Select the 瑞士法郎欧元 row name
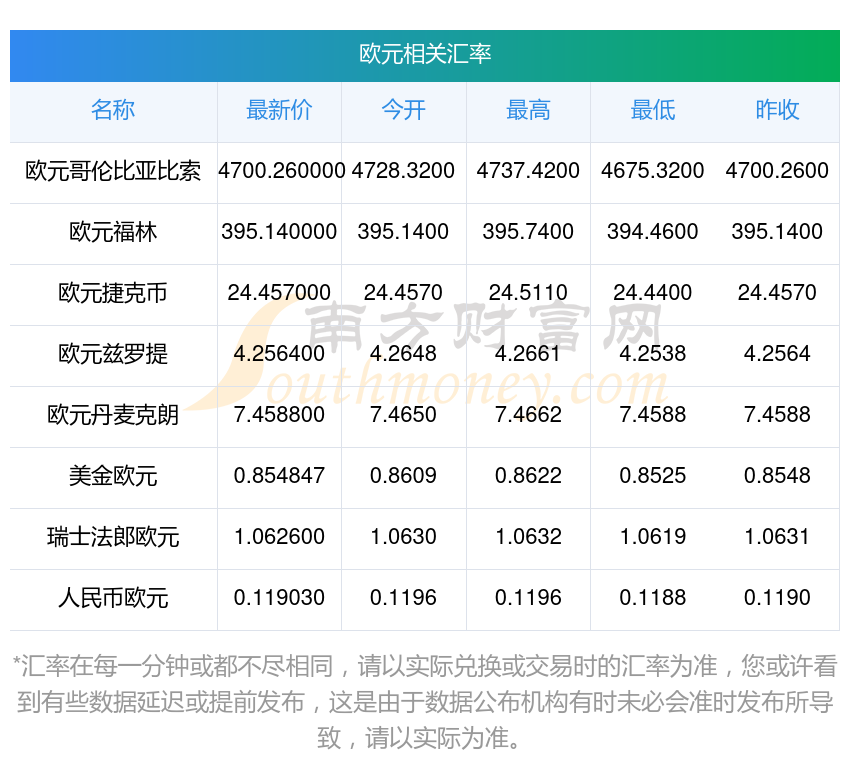This screenshot has width=850, height=769. click(x=113, y=537)
